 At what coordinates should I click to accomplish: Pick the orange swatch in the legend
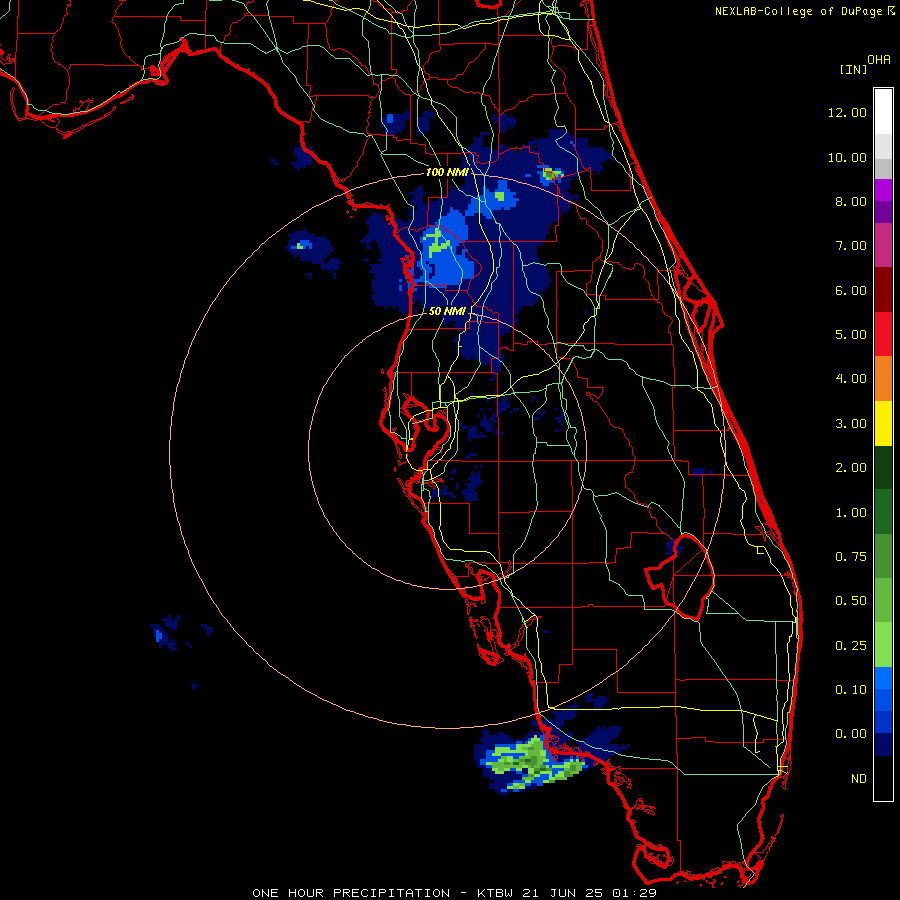[x=883, y=379]
